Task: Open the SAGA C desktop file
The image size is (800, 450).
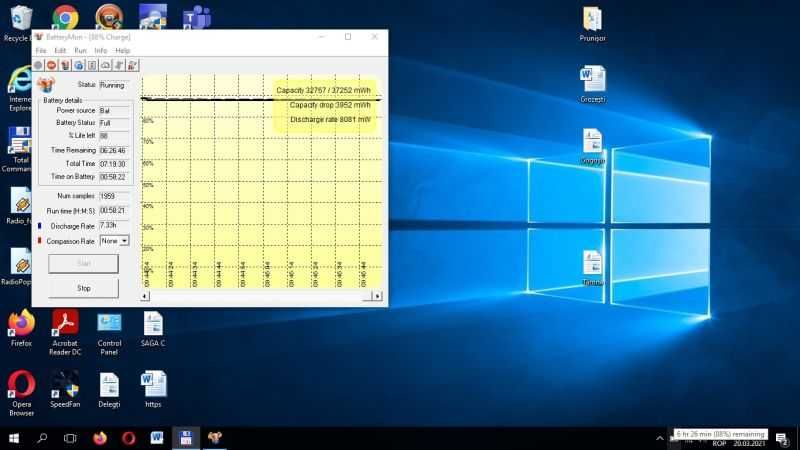Action: (153, 329)
